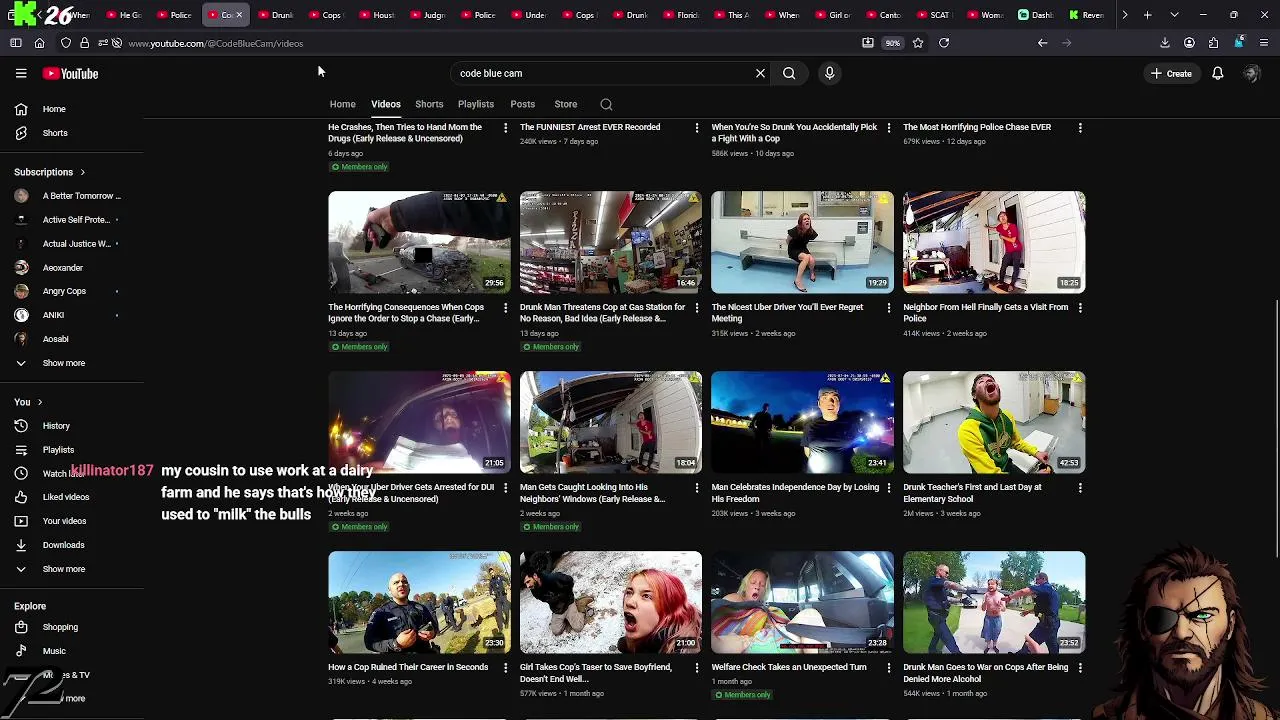Click the browser home button

click(x=39, y=43)
